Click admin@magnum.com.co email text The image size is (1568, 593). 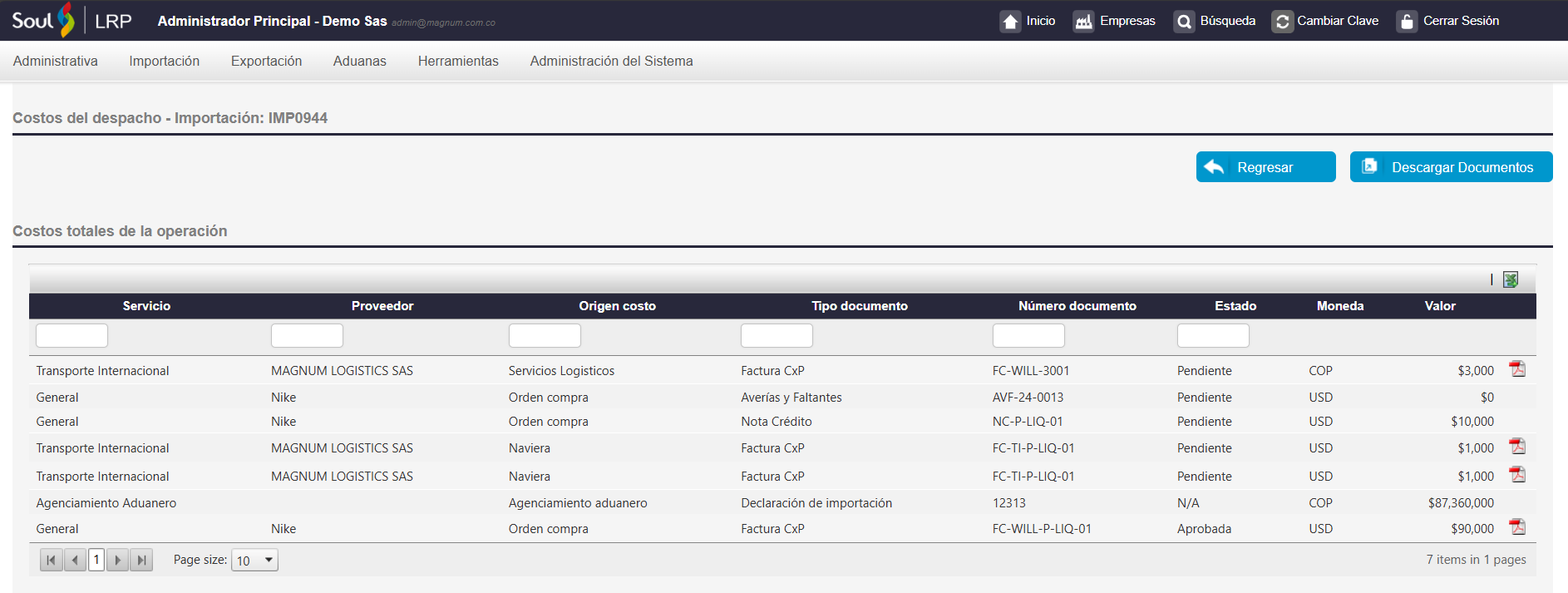click(443, 22)
